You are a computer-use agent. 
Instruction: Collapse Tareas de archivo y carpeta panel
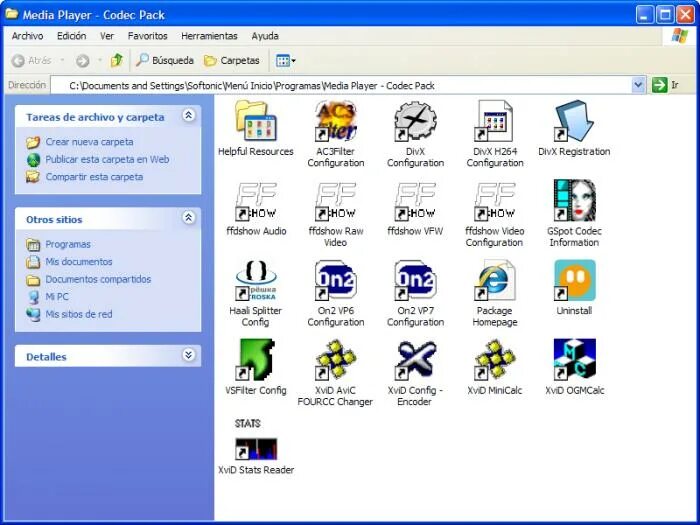[x=188, y=116]
